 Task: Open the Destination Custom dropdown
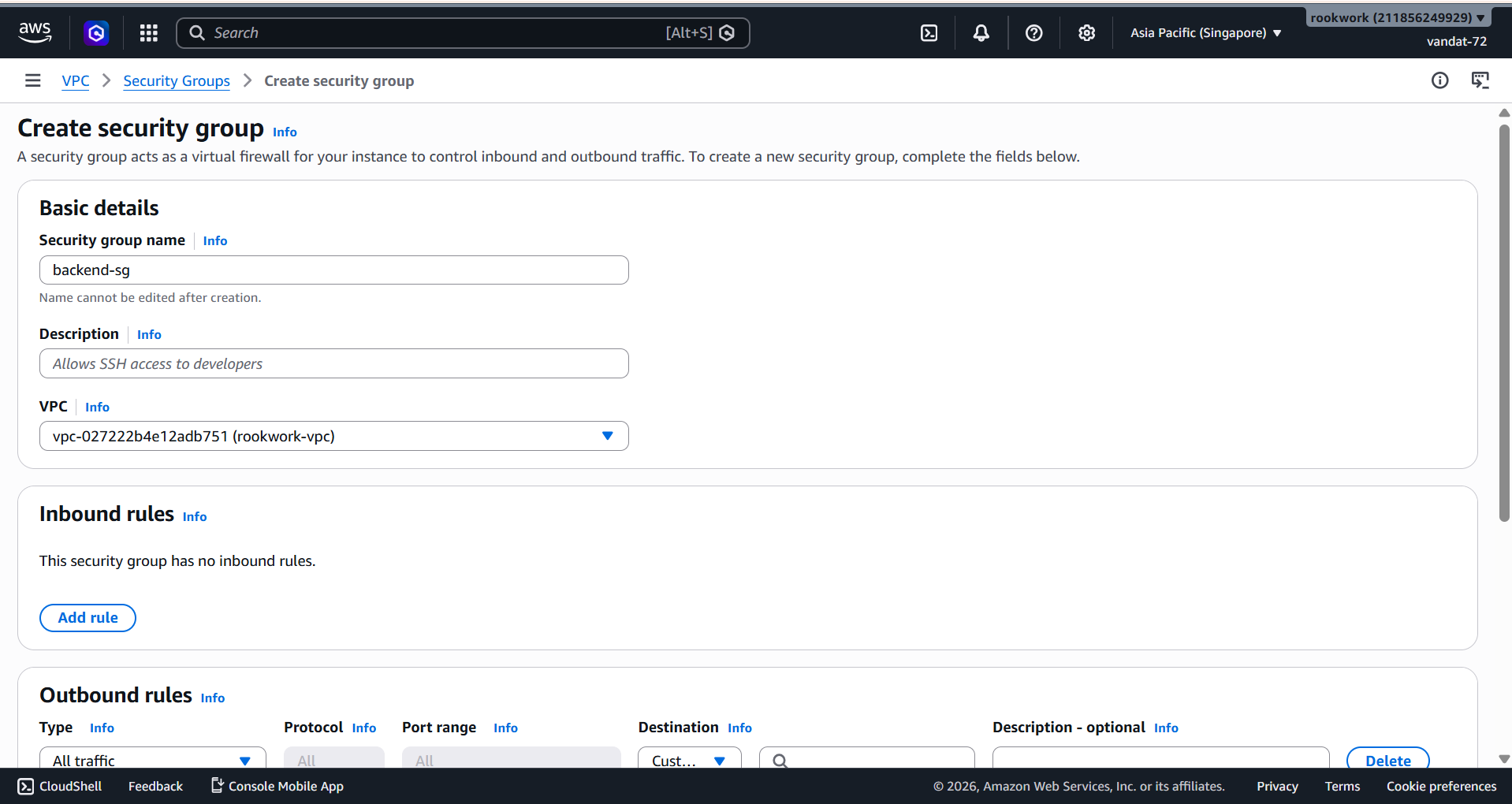689,758
